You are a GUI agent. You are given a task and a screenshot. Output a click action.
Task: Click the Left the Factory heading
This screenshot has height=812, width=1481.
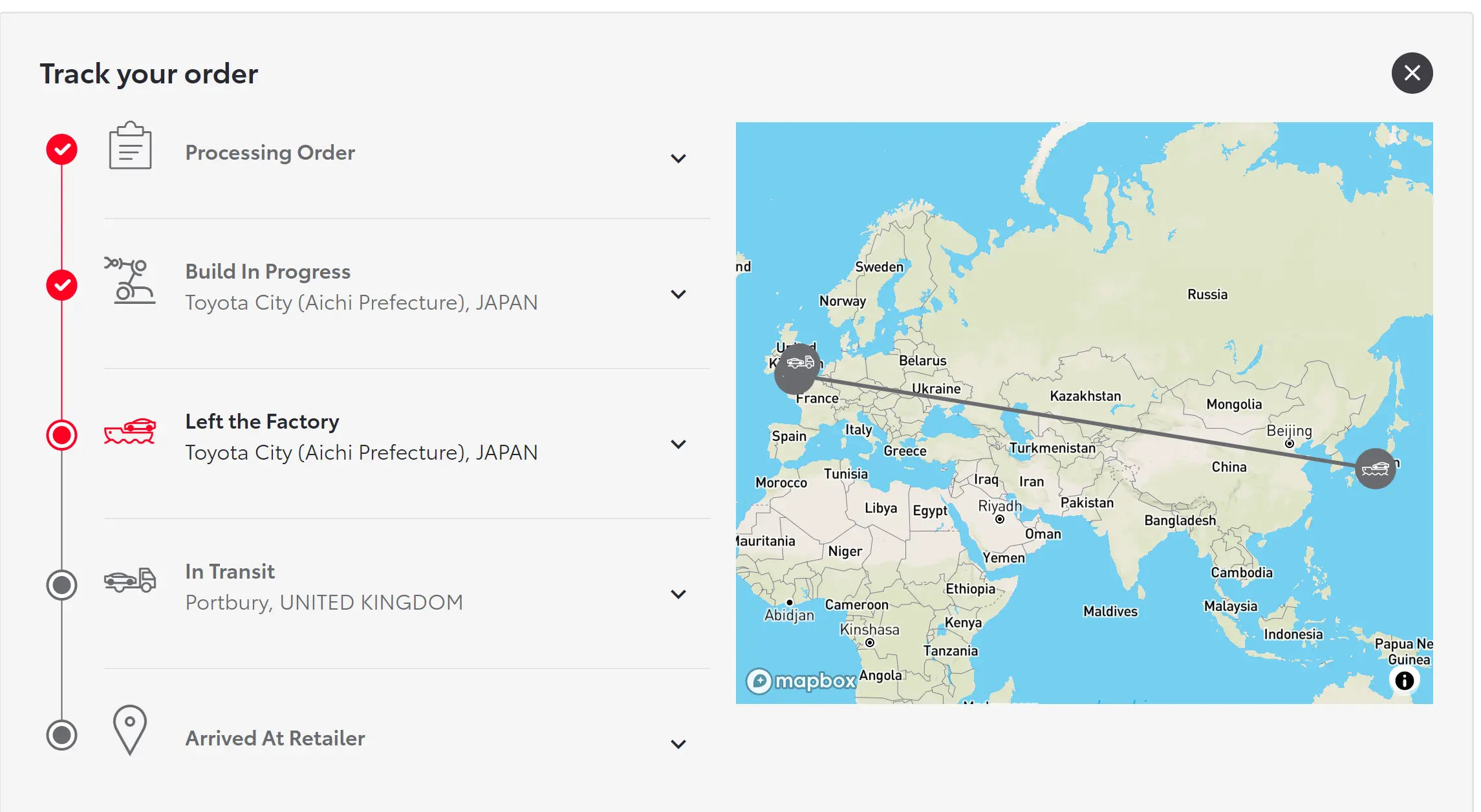[262, 422]
